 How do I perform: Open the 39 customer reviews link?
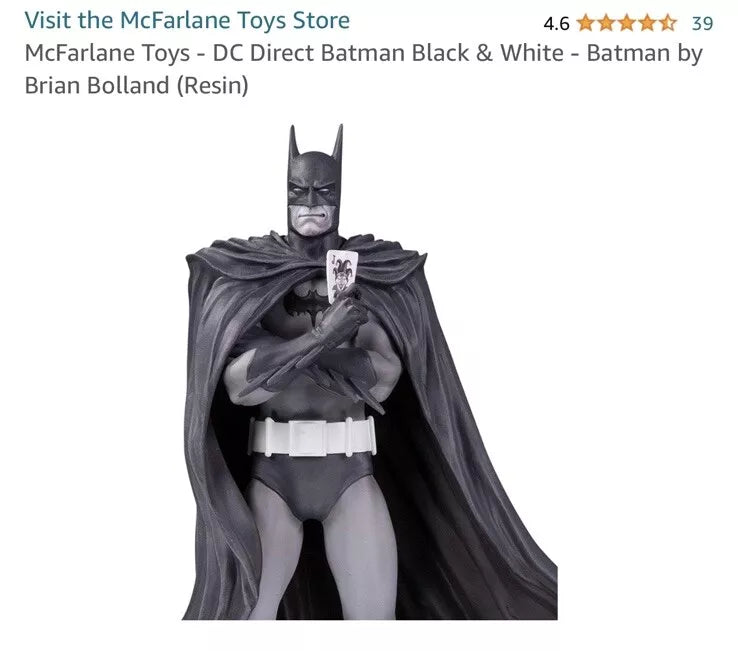click(x=702, y=22)
